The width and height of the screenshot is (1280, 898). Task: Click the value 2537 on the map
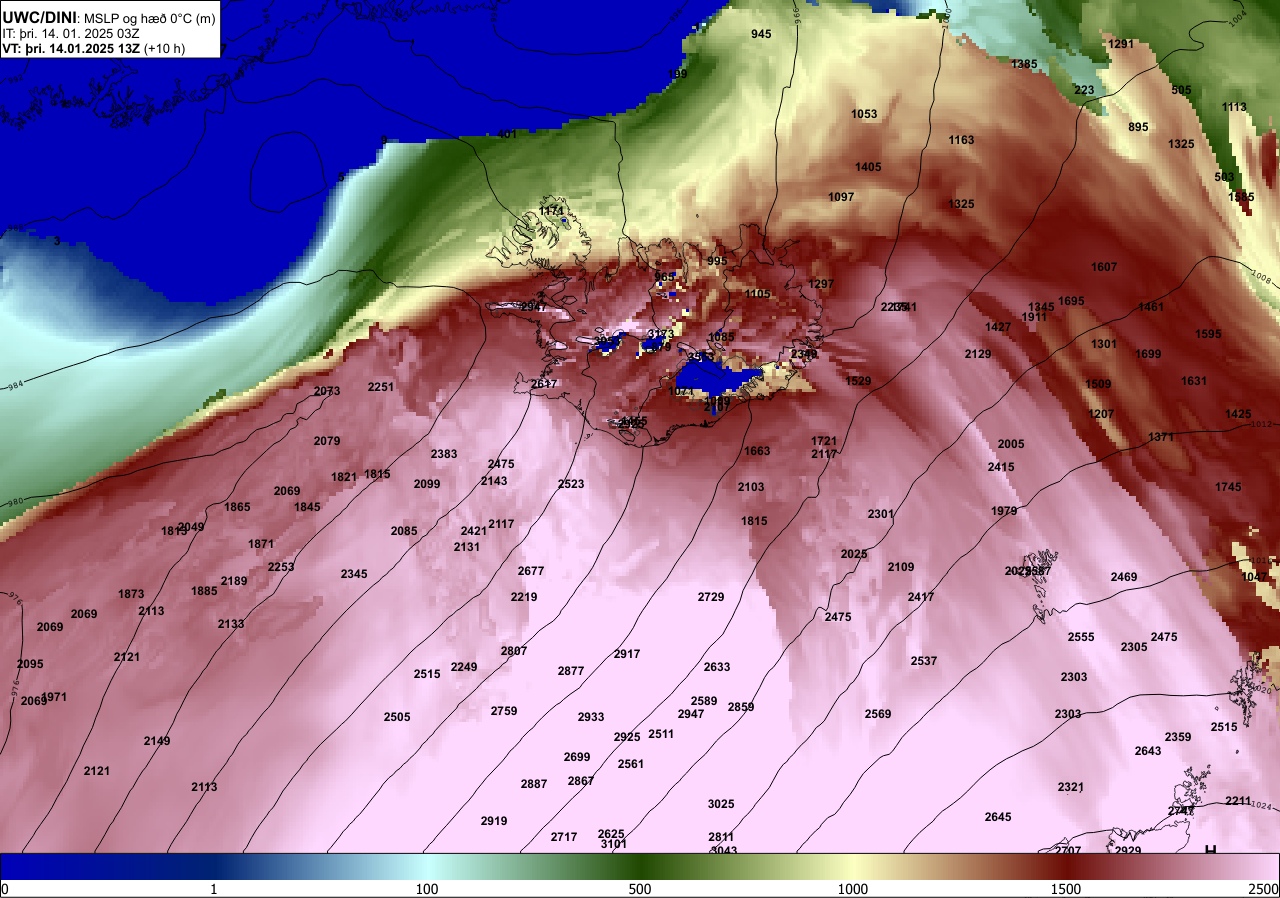point(924,661)
